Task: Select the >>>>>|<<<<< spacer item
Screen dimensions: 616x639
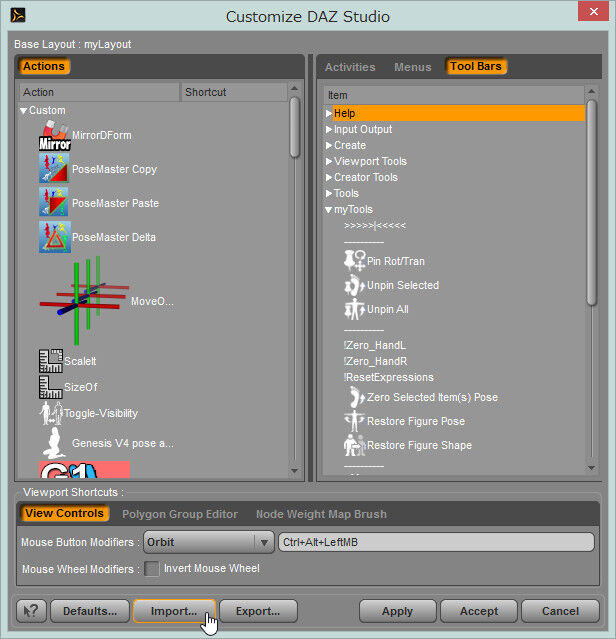Action: point(375,225)
